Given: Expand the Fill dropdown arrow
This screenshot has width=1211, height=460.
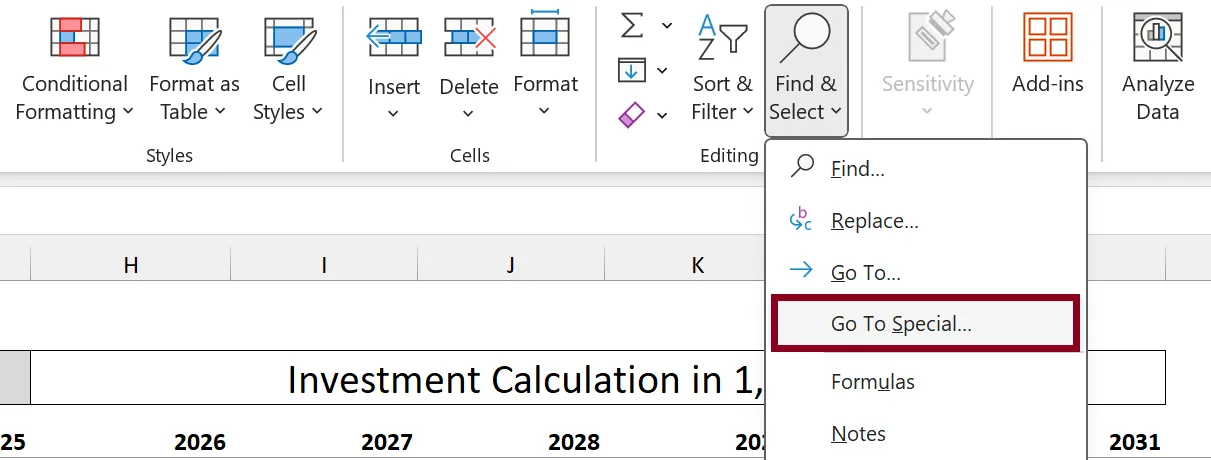Looking at the screenshot, I should [x=662, y=70].
